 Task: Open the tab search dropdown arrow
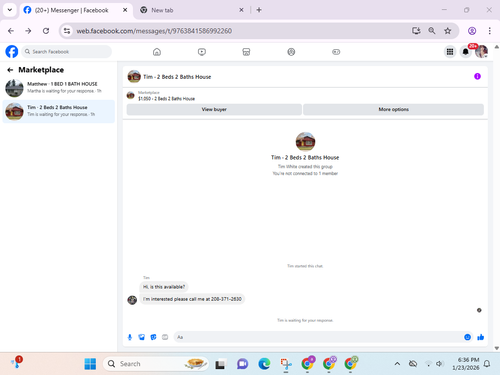10,10
